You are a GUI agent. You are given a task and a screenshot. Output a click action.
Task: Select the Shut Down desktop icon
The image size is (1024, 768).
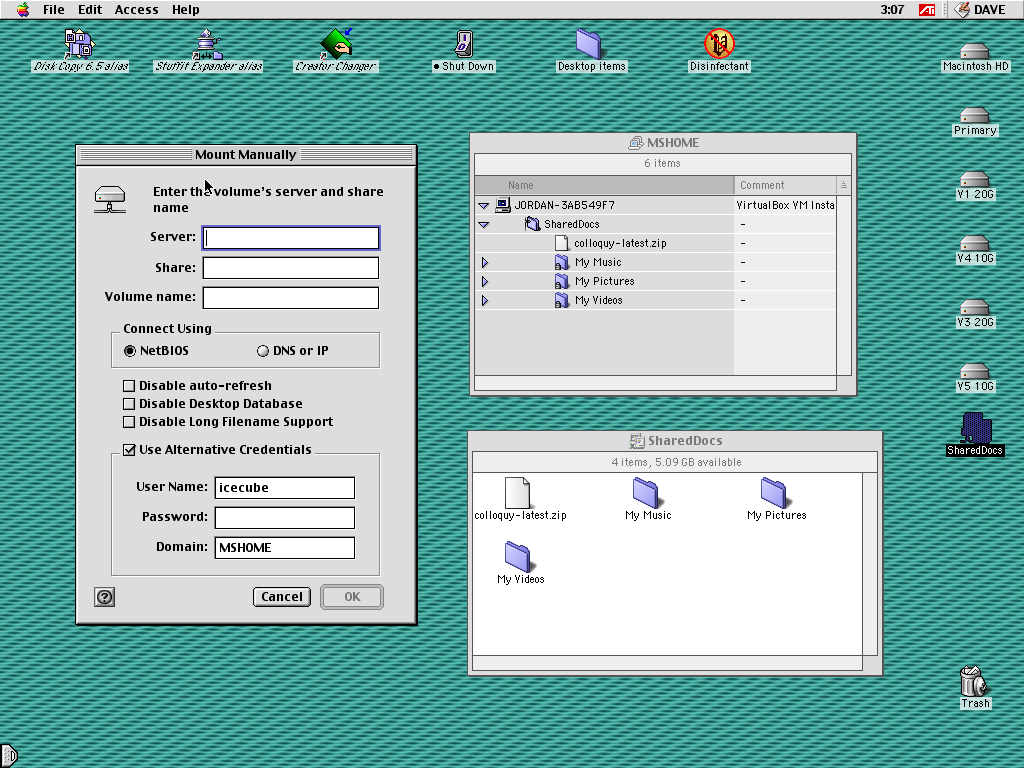tap(464, 44)
